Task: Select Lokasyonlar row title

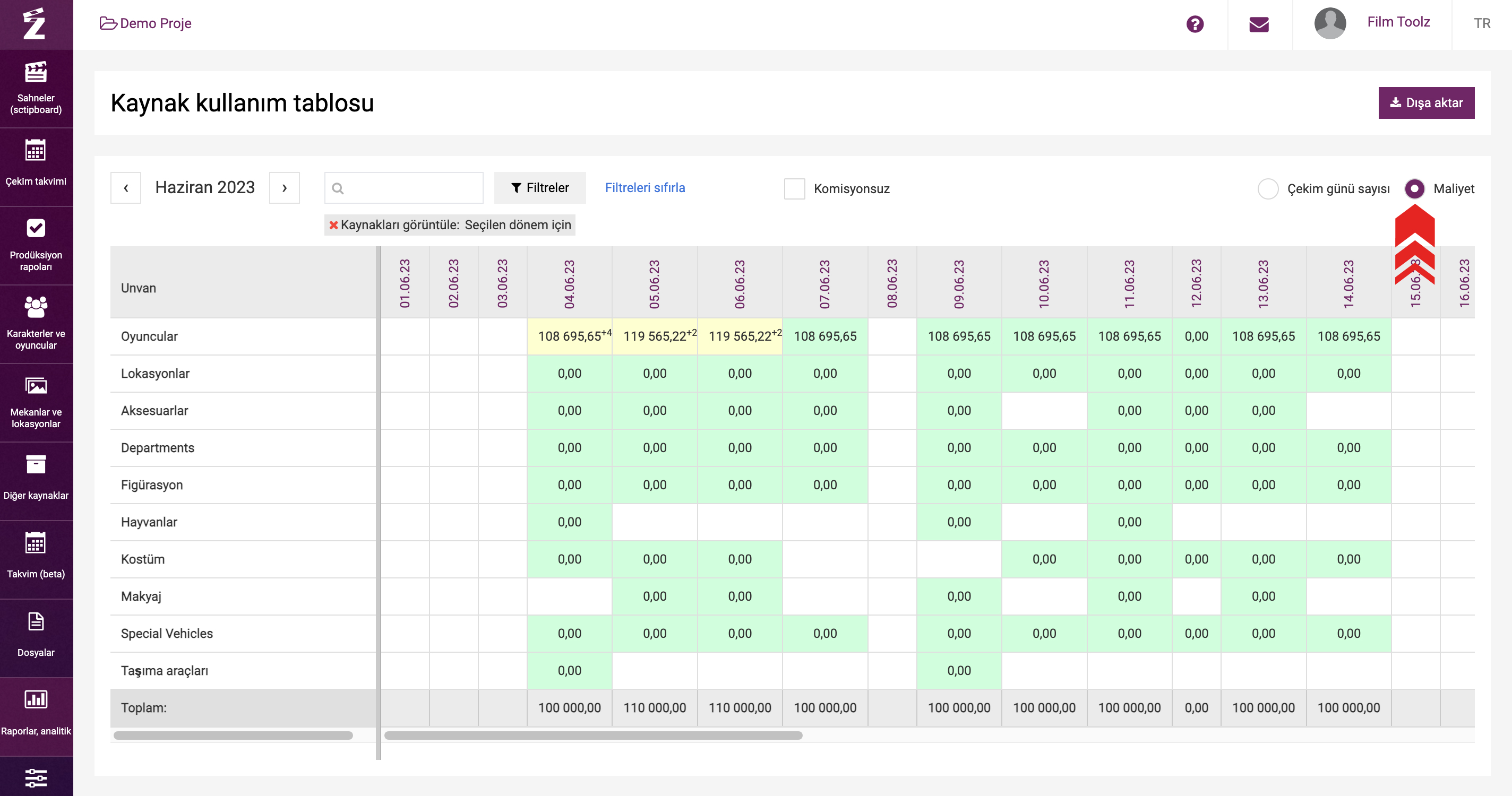Action: pos(155,374)
